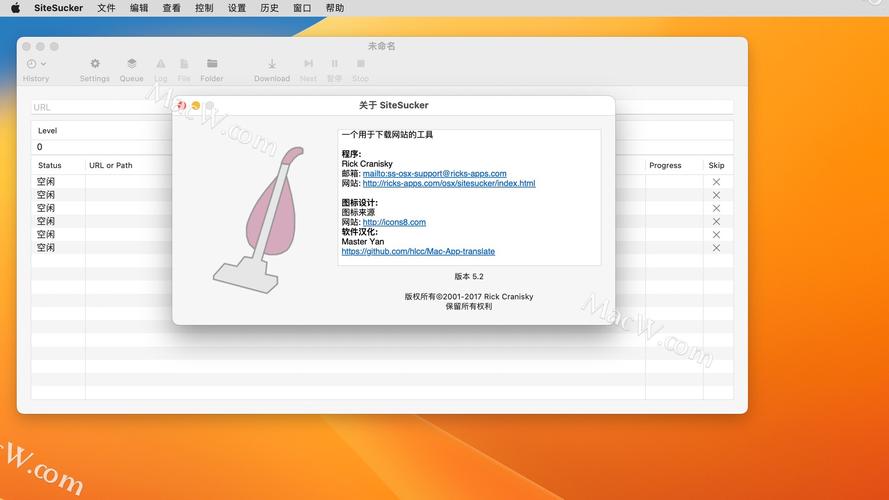Screen dimensions: 889x500
Task: Open the Log toolbar icon
Action: [161, 63]
